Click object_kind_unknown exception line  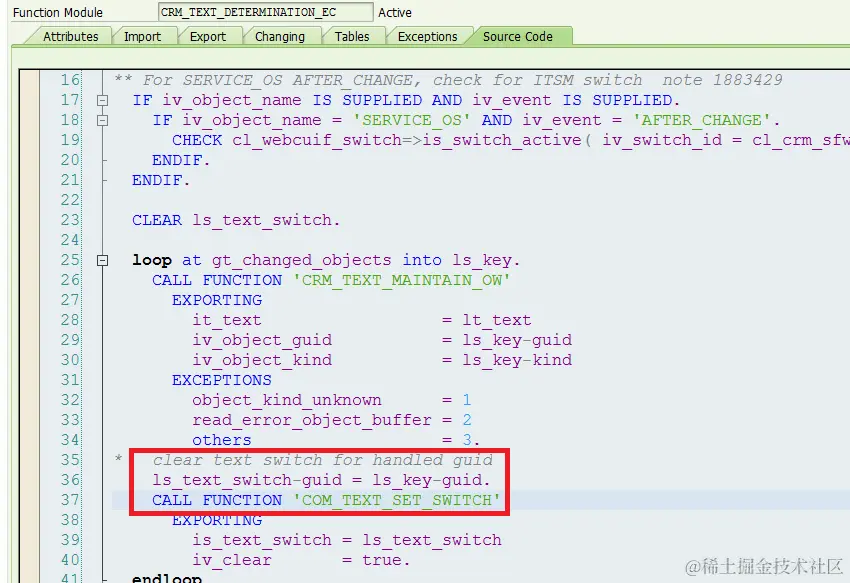(332, 400)
